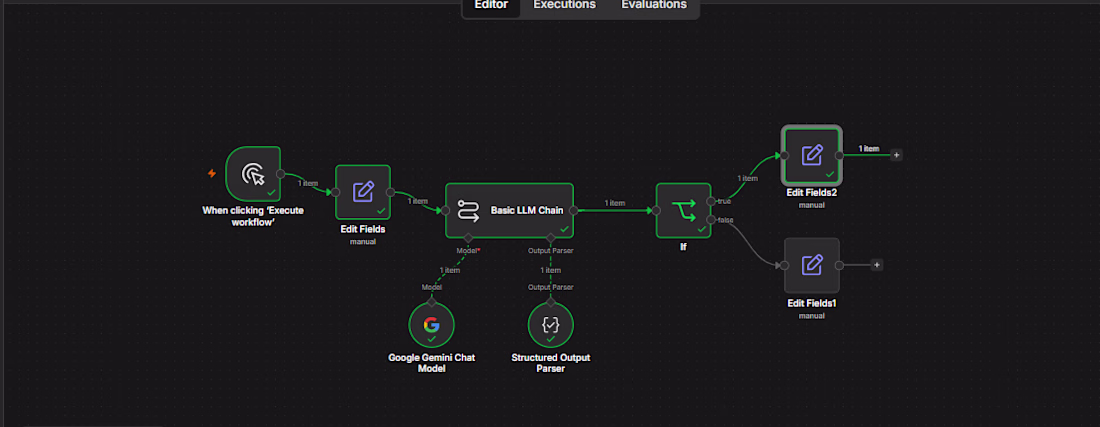1100x427 pixels.
Task: Open the Evaluations tab
Action: click(654, 5)
